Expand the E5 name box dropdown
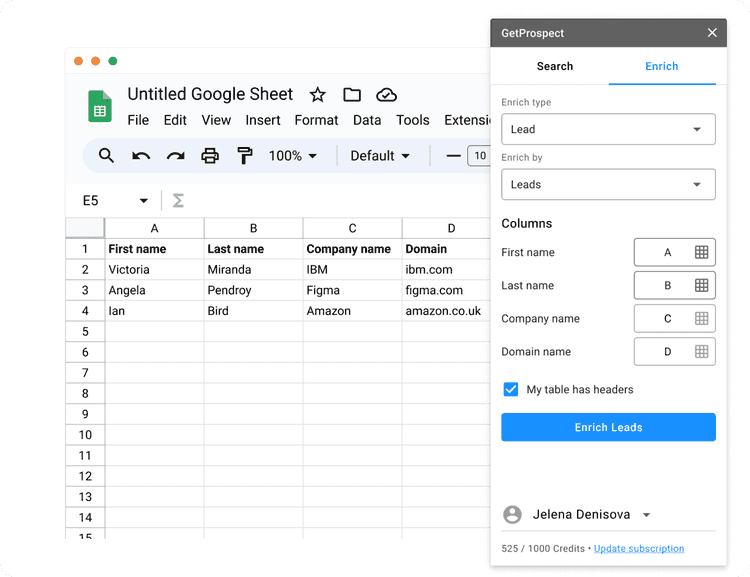This screenshot has width=750, height=577. click(143, 201)
